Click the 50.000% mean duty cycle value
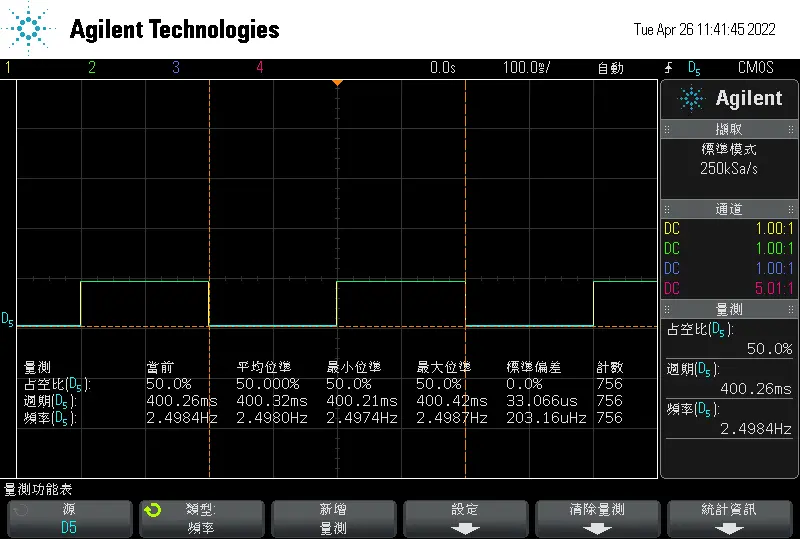The width and height of the screenshot is (800, 539). tap(268, 384)
